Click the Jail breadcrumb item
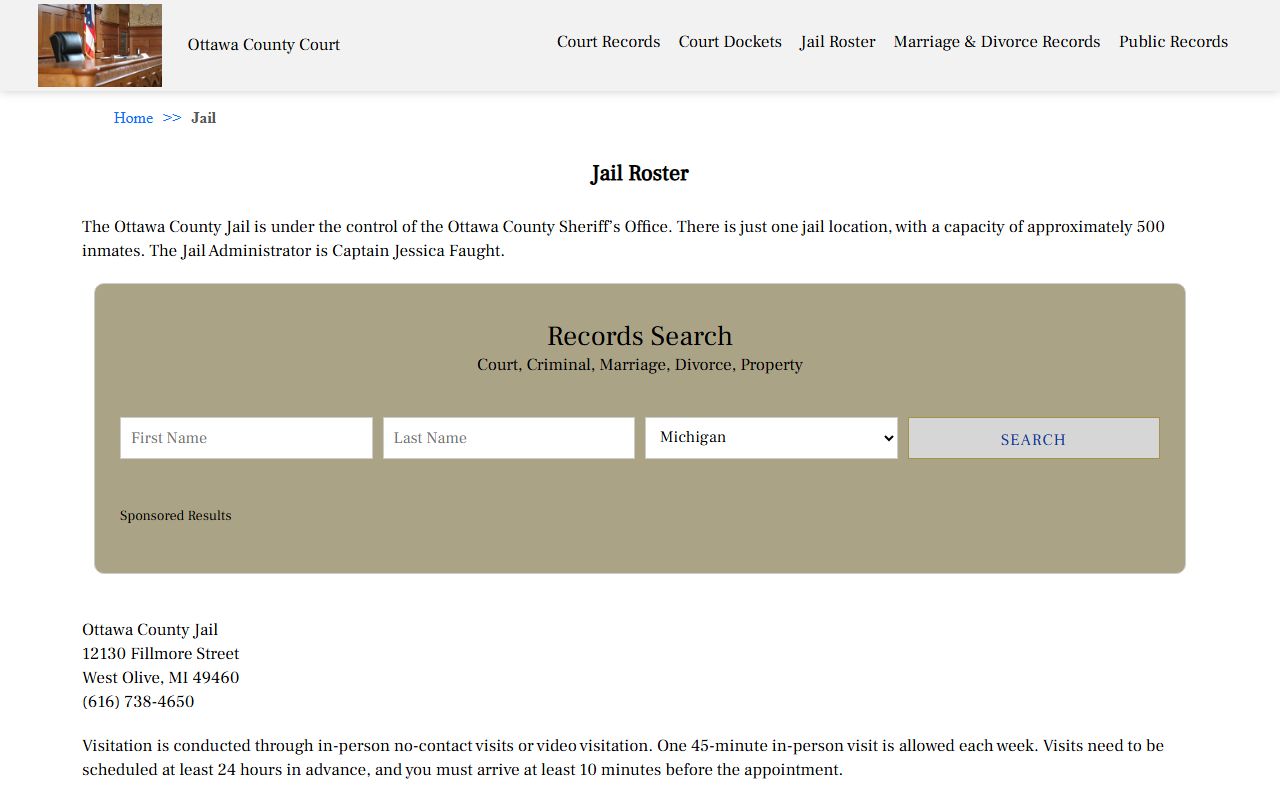 pyautogui.click(x=204, y=118)
